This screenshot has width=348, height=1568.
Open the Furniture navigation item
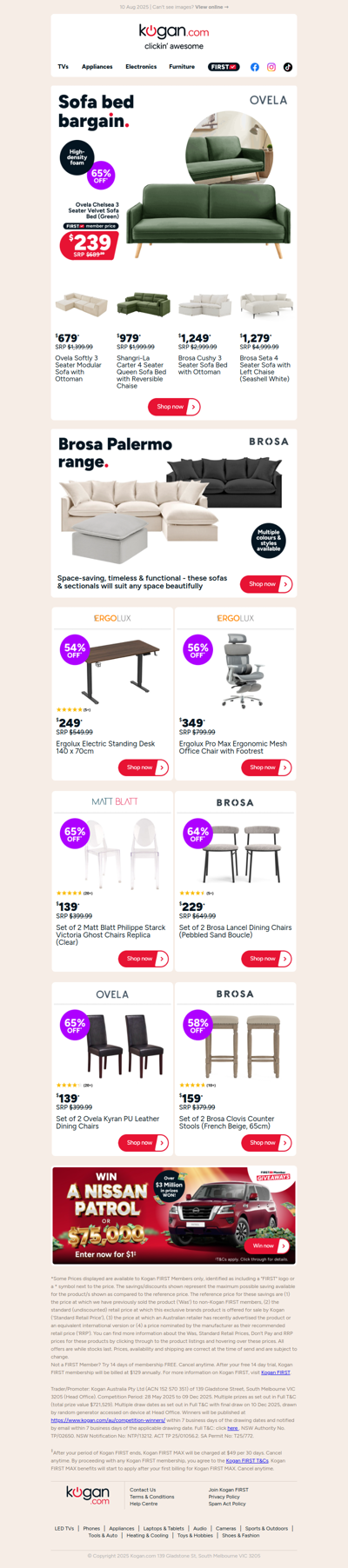click(x=182, y=67)
